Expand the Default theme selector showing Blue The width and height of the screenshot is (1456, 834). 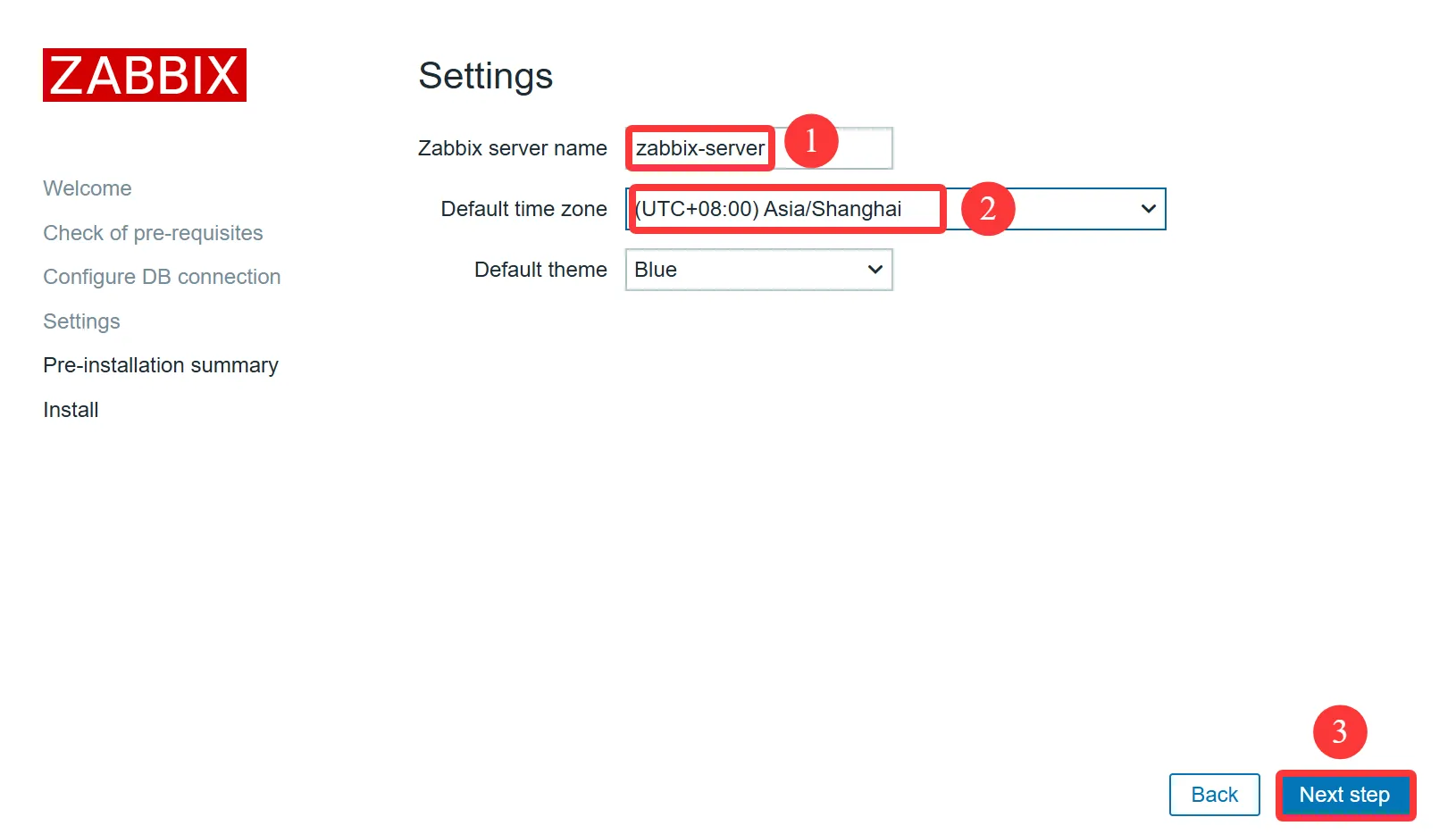[757, 270]
